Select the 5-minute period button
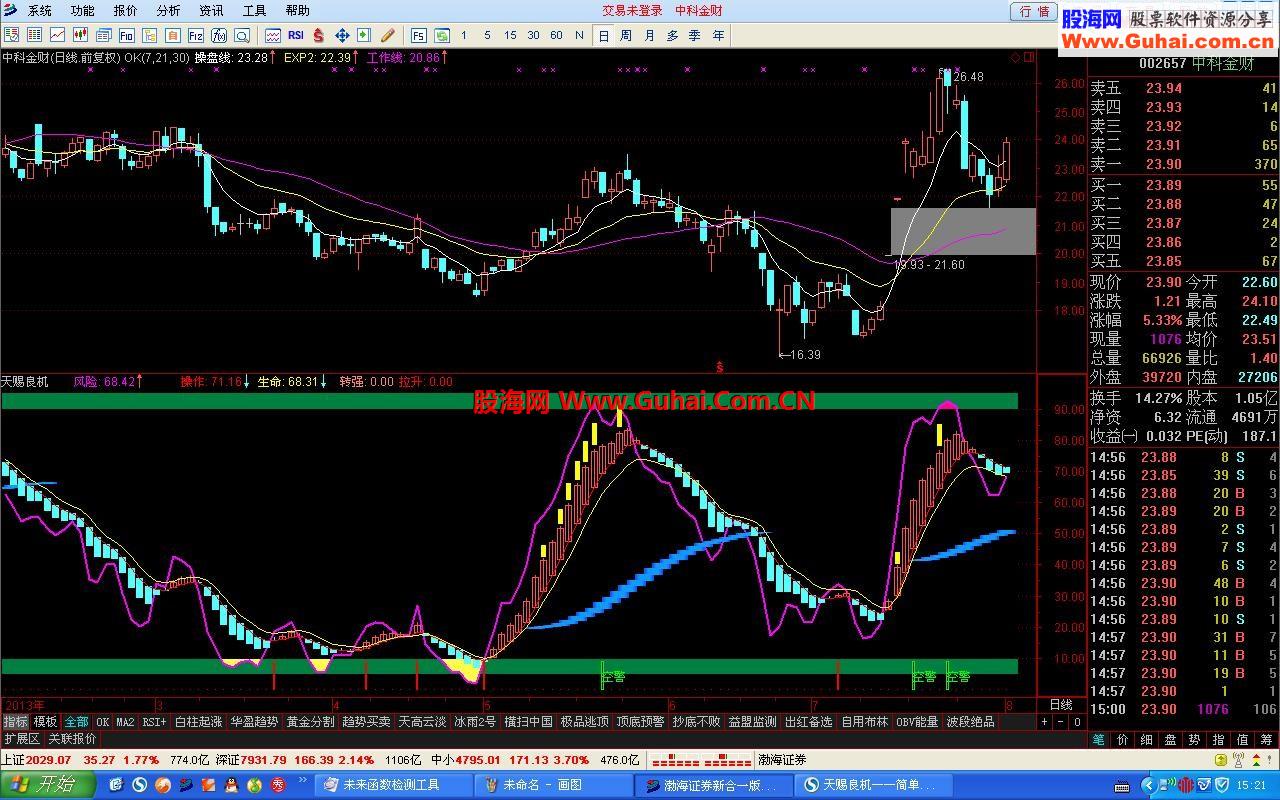This screenshot has width=1280, height=800. coord(487,35)
